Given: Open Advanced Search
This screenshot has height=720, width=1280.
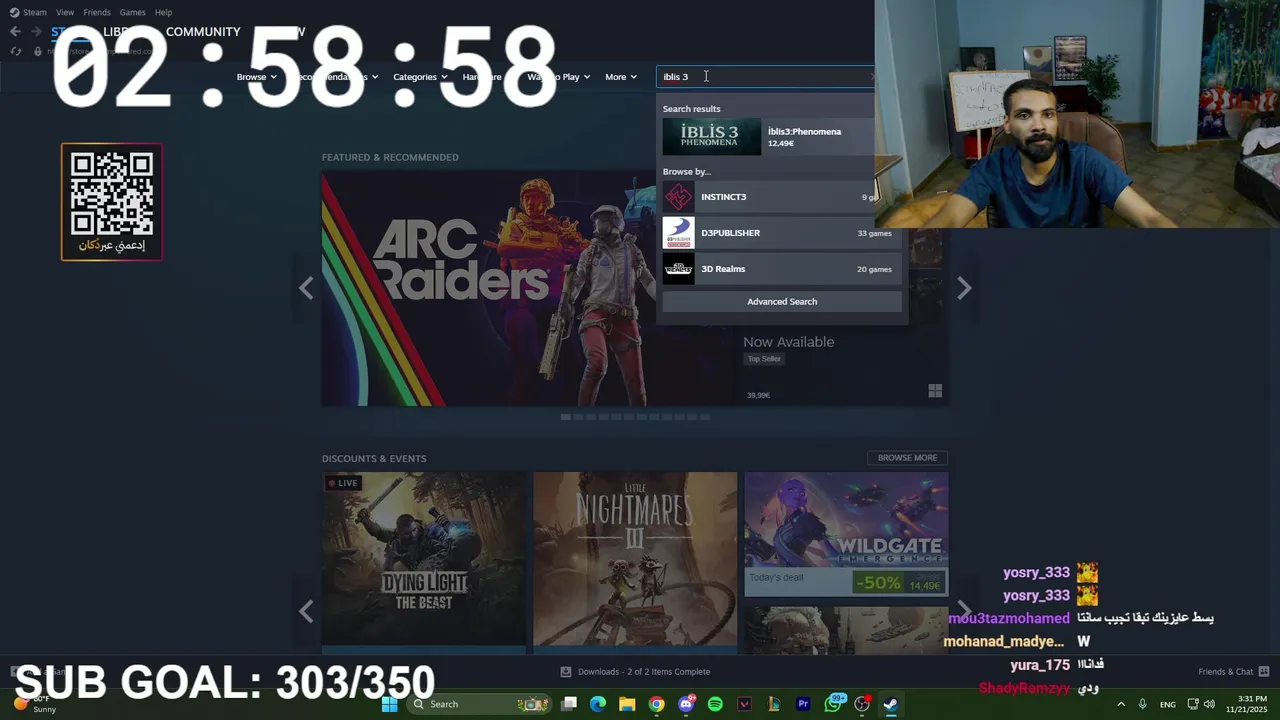Looking at the screenshot, I should tap(782, 301).
